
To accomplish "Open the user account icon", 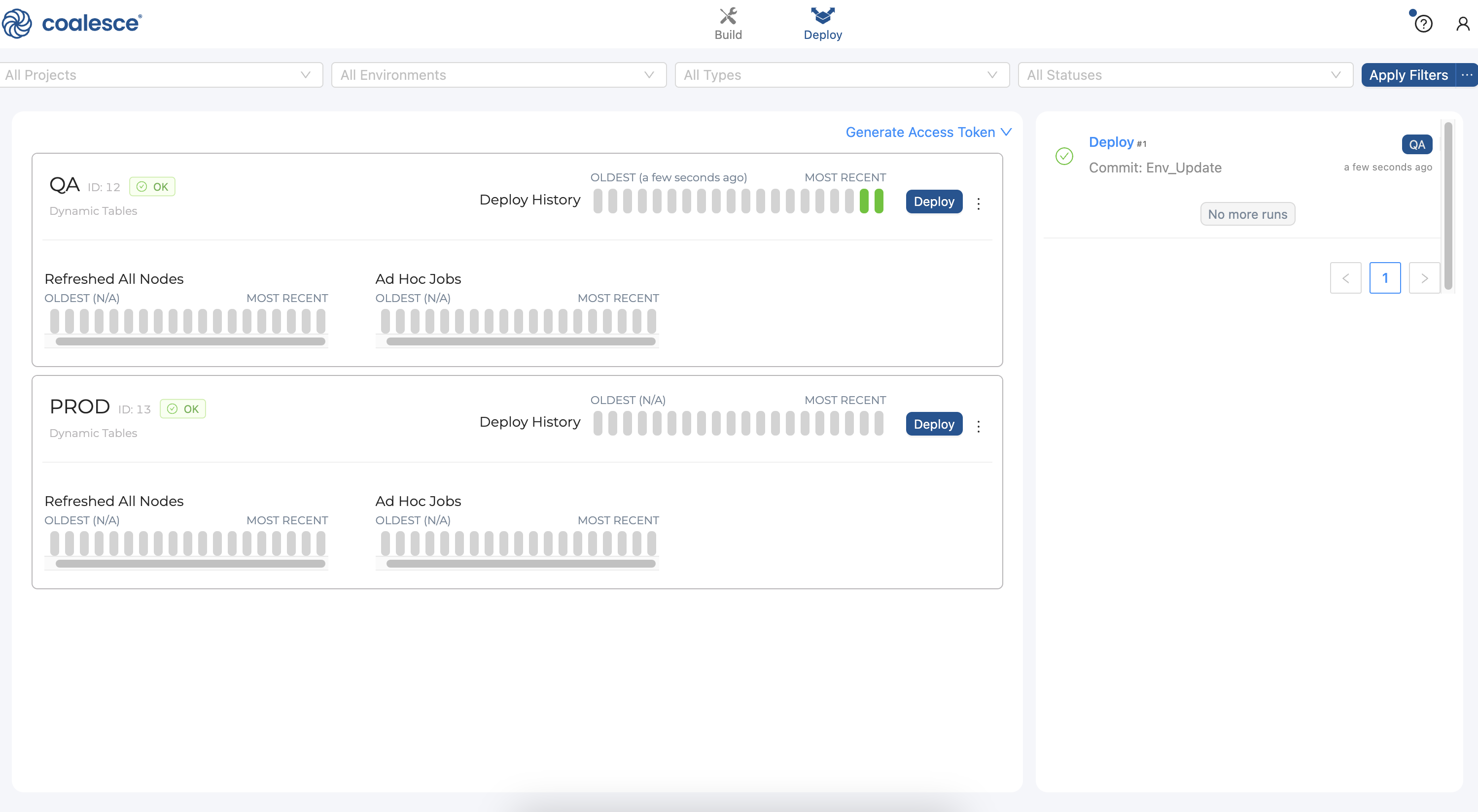I will point(1463,24).
